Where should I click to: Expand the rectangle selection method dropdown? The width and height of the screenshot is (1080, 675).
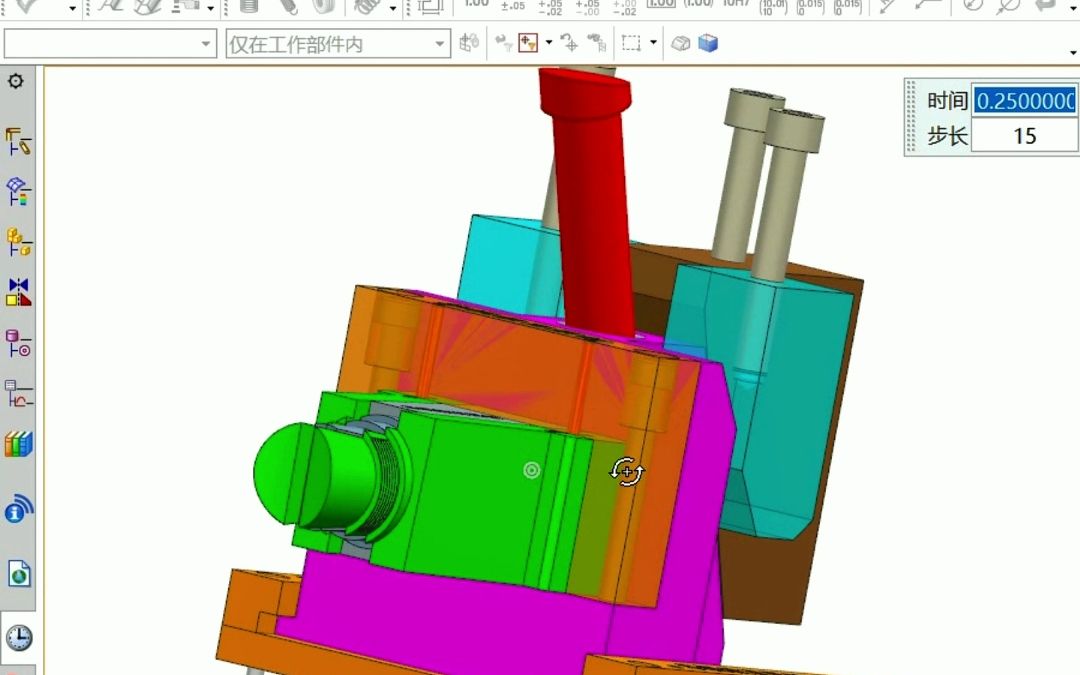click(653, 42)
